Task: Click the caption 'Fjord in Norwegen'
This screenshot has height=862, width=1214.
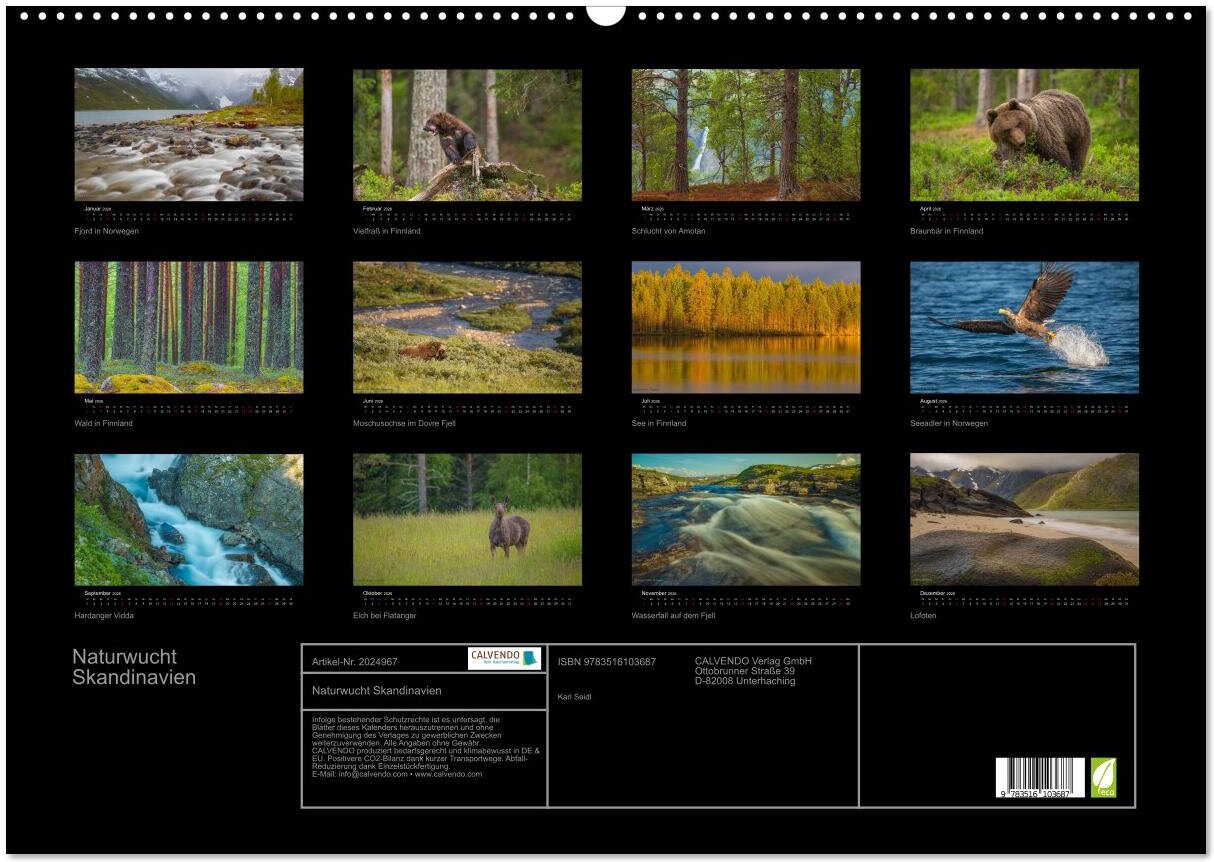Action: 106,231
